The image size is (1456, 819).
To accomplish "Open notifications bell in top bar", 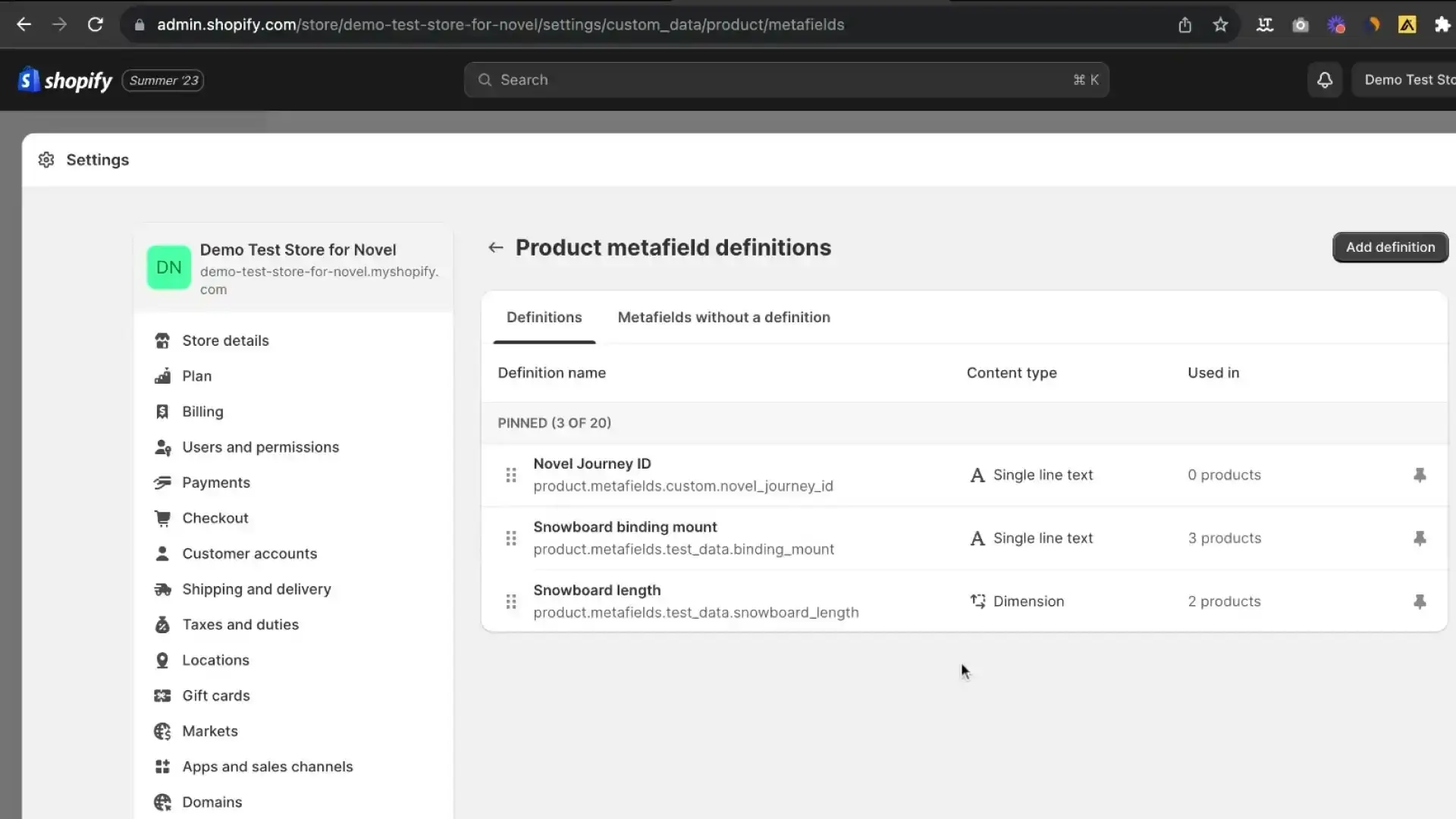I will 1324,80.
